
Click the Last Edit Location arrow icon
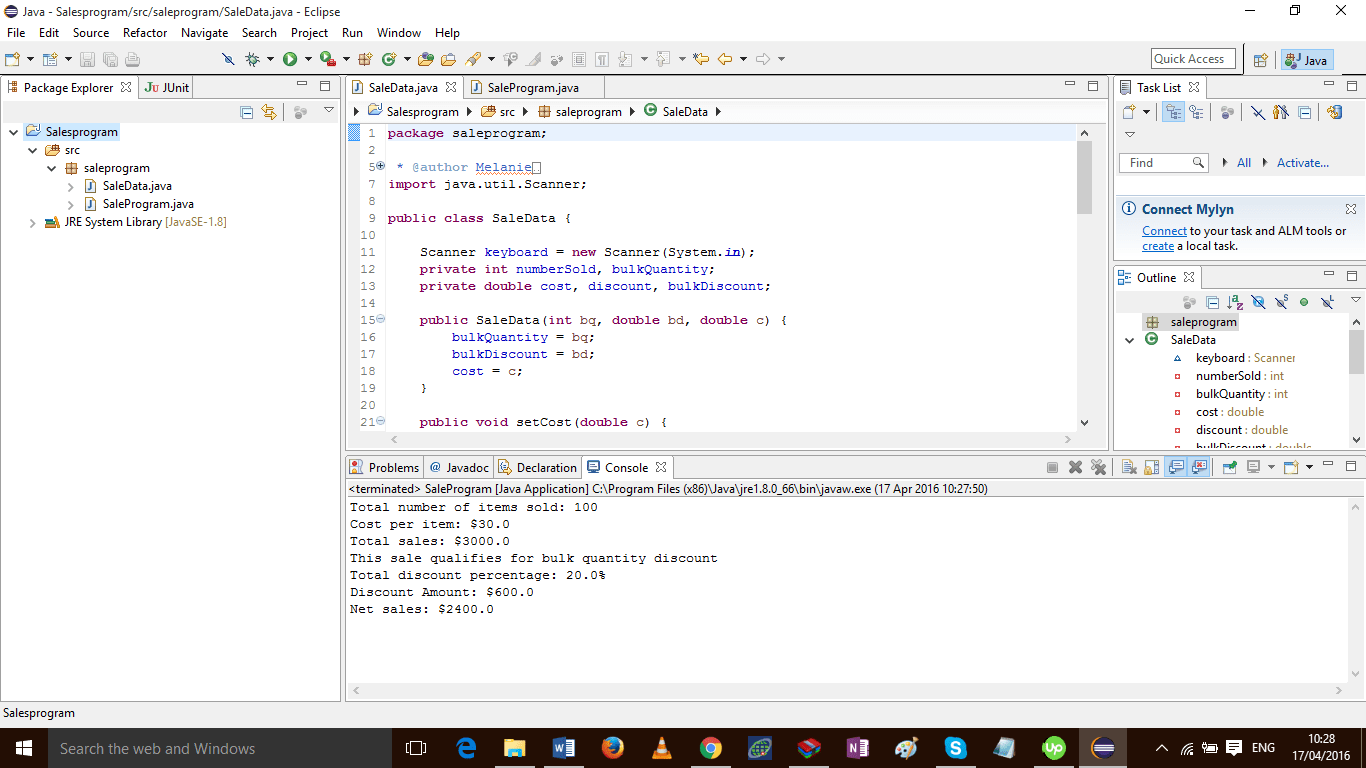coord(701,60)
